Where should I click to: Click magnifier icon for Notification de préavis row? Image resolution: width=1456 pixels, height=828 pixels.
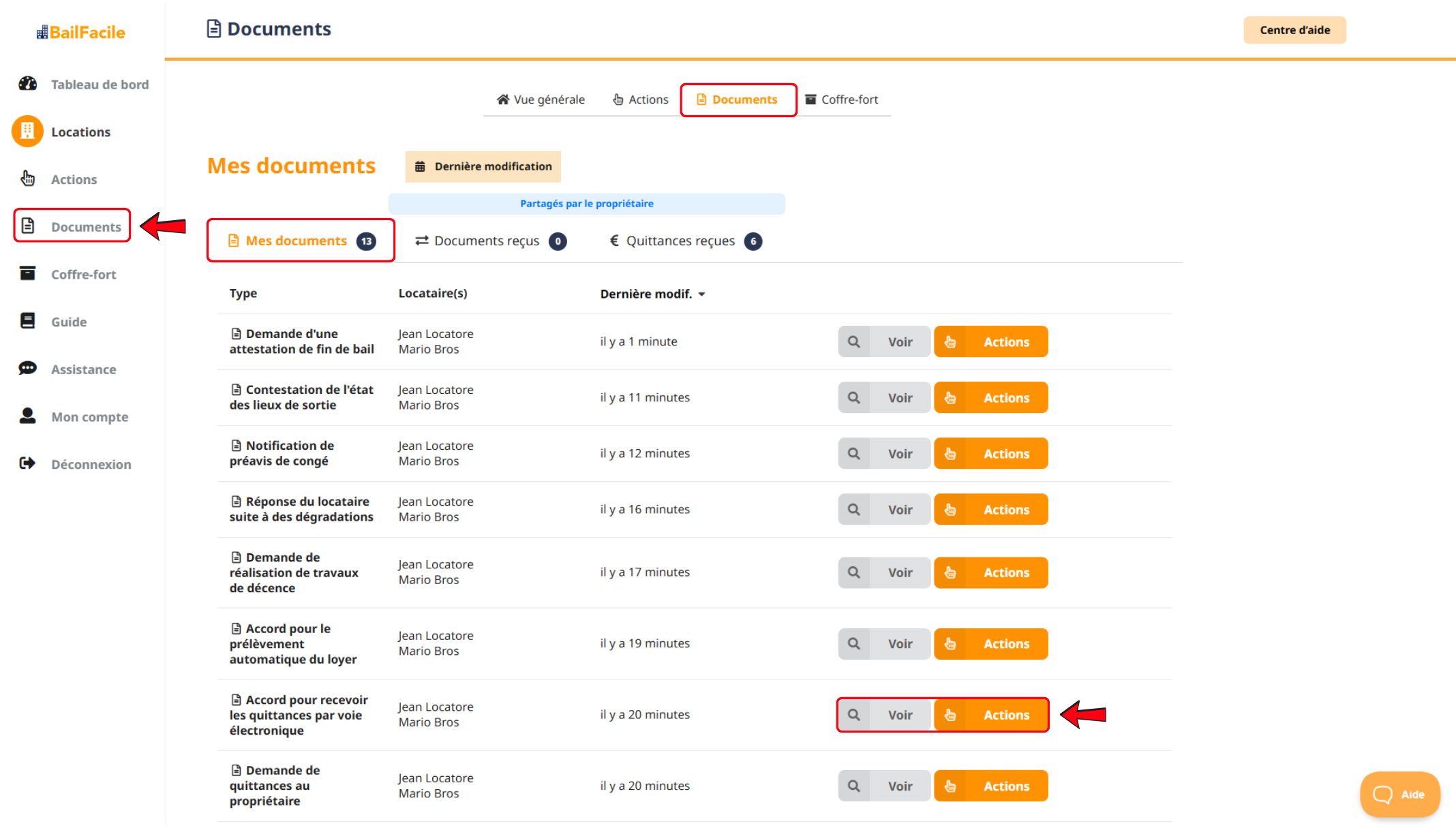click(853, 454)
